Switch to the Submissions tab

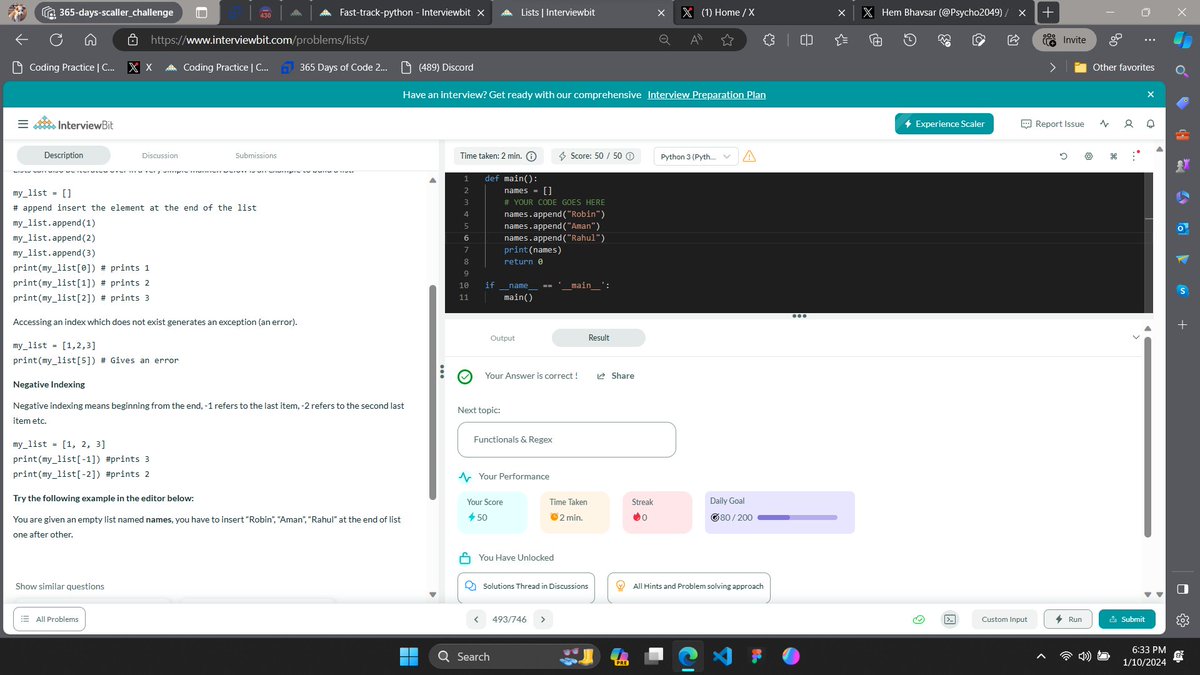pos(256,155)
